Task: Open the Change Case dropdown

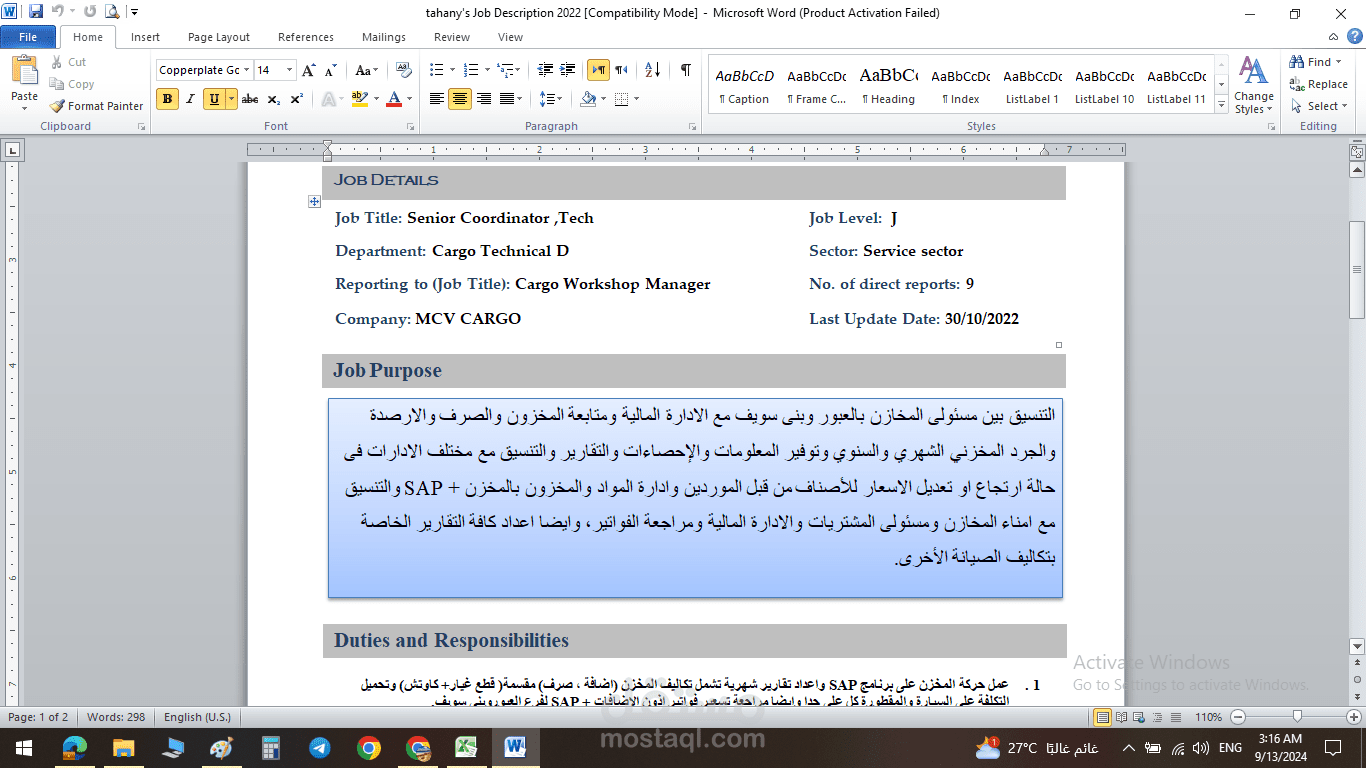Action: (366, 70)
